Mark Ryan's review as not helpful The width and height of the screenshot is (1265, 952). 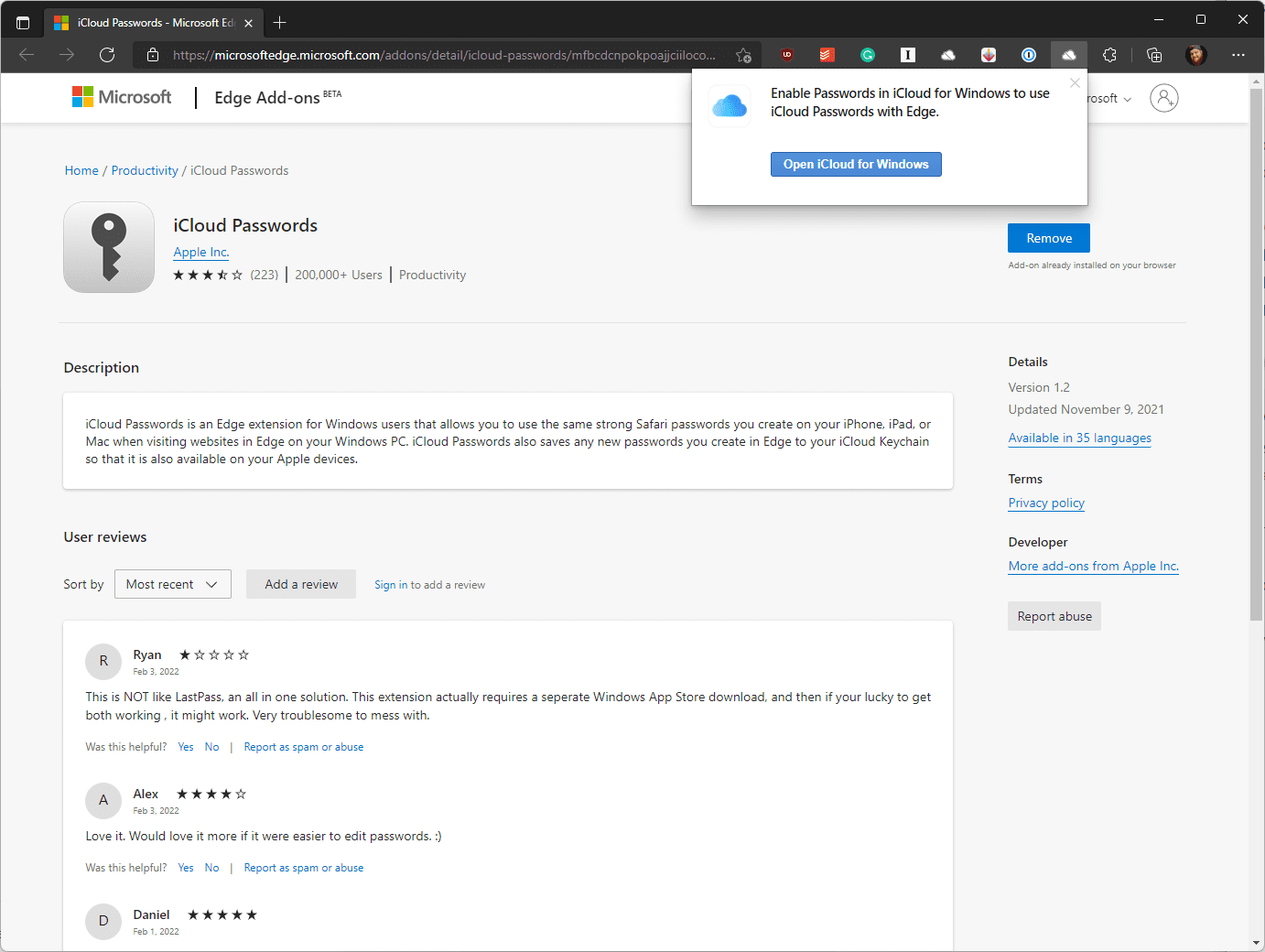[212, 747]
